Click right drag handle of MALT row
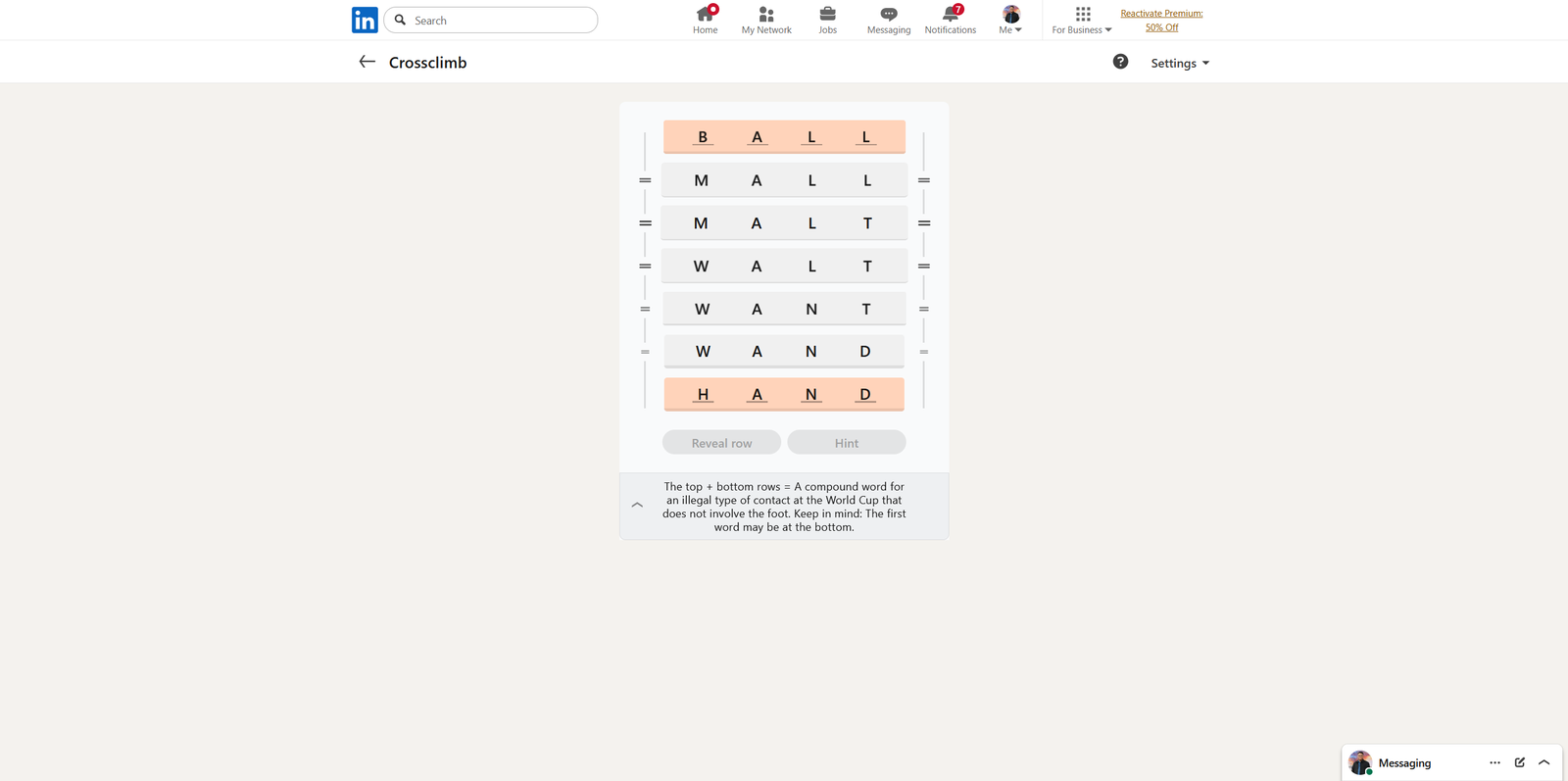This screenshot has width=1568, height=781. 924,223
